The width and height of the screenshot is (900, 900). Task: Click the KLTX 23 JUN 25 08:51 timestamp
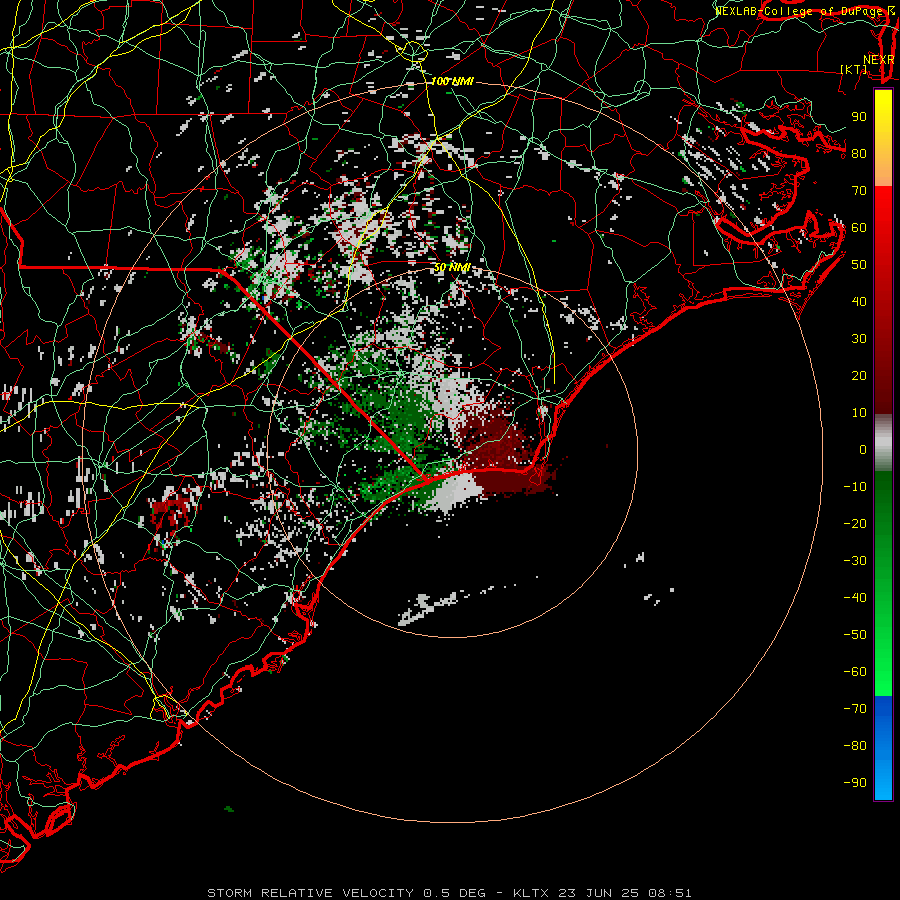602,893
